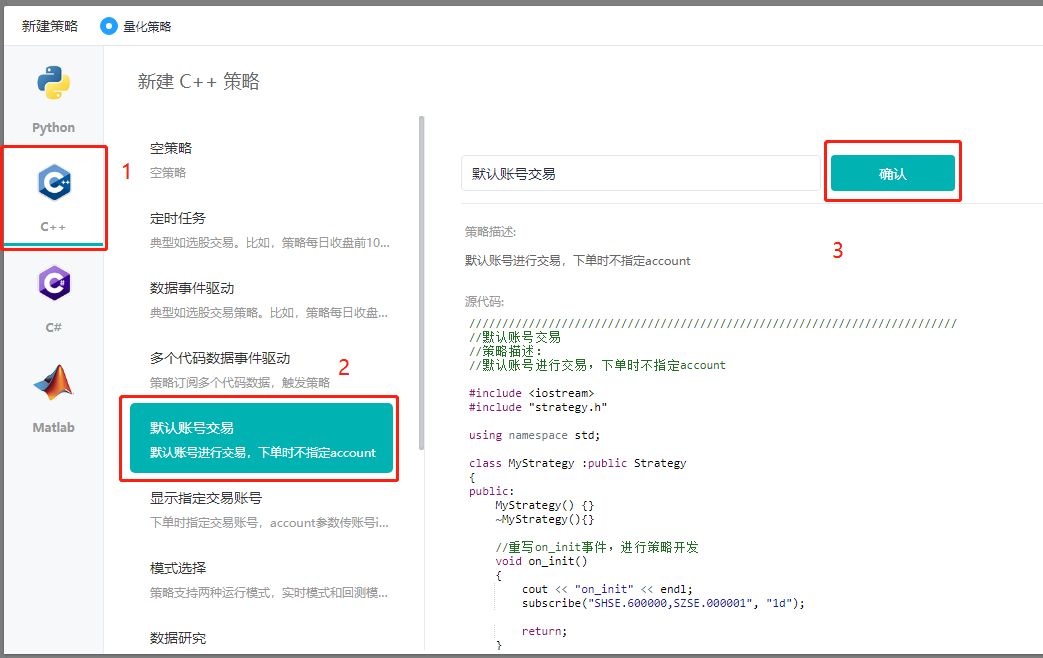Viewport: 1043px width, 658px height.
Task: Click the ~MyStrategy(){} destructor line
Action: point(545,519)
